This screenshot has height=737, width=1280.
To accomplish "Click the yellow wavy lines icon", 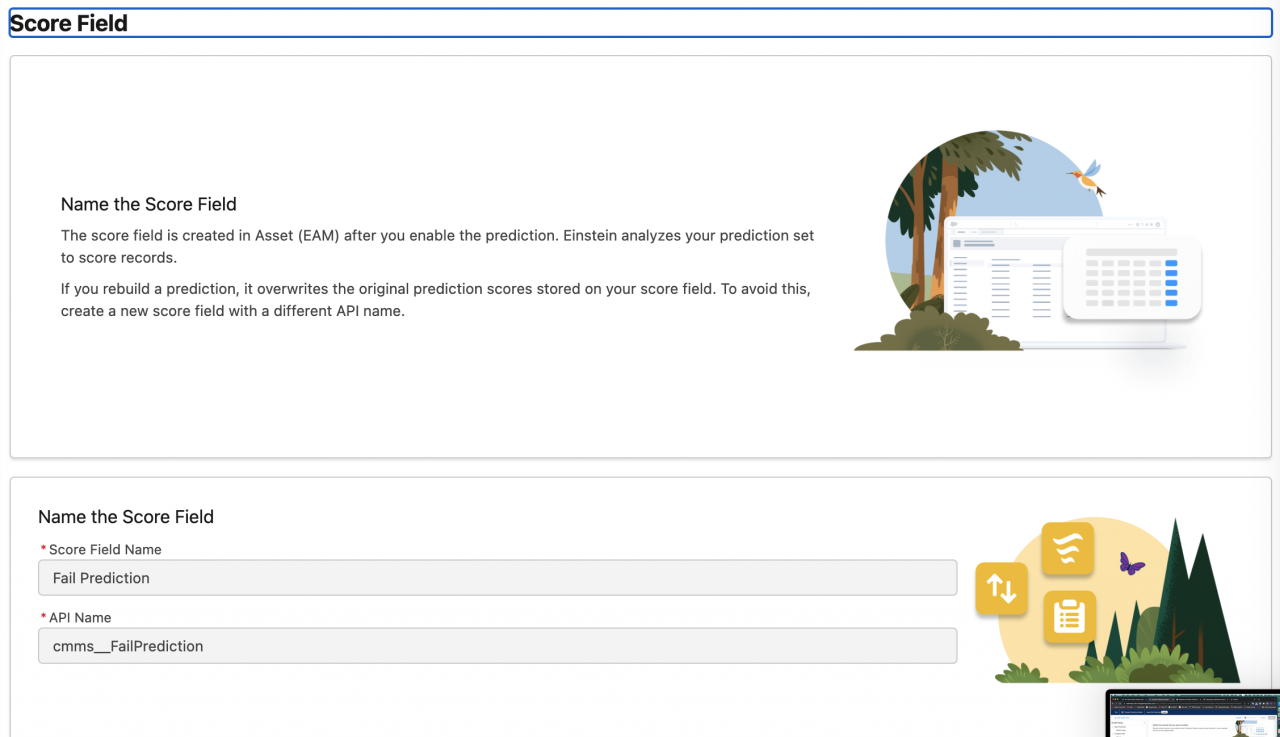I will coord(1067,549).
